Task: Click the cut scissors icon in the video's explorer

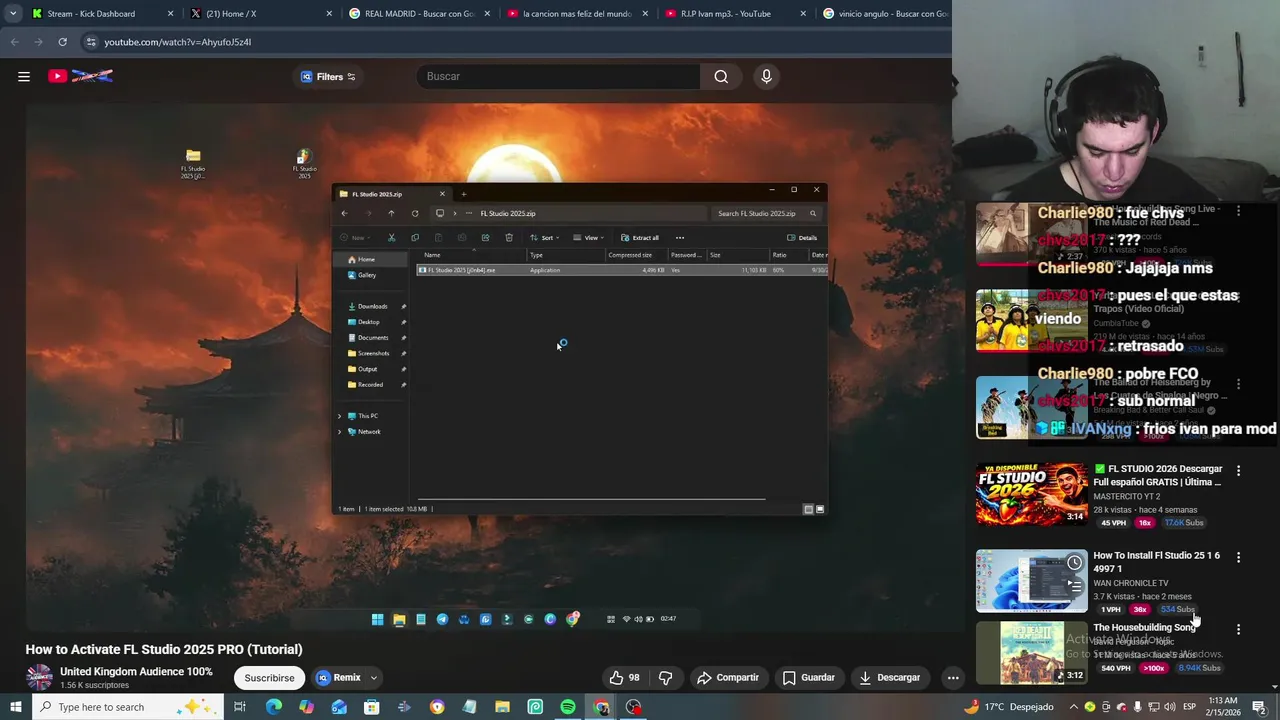Action: (x=391, y=238)
